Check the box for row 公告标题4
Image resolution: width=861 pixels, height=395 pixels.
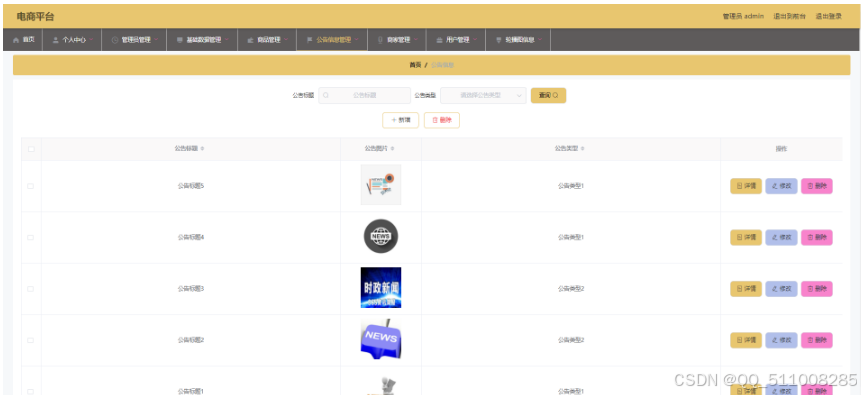[30, 237]
